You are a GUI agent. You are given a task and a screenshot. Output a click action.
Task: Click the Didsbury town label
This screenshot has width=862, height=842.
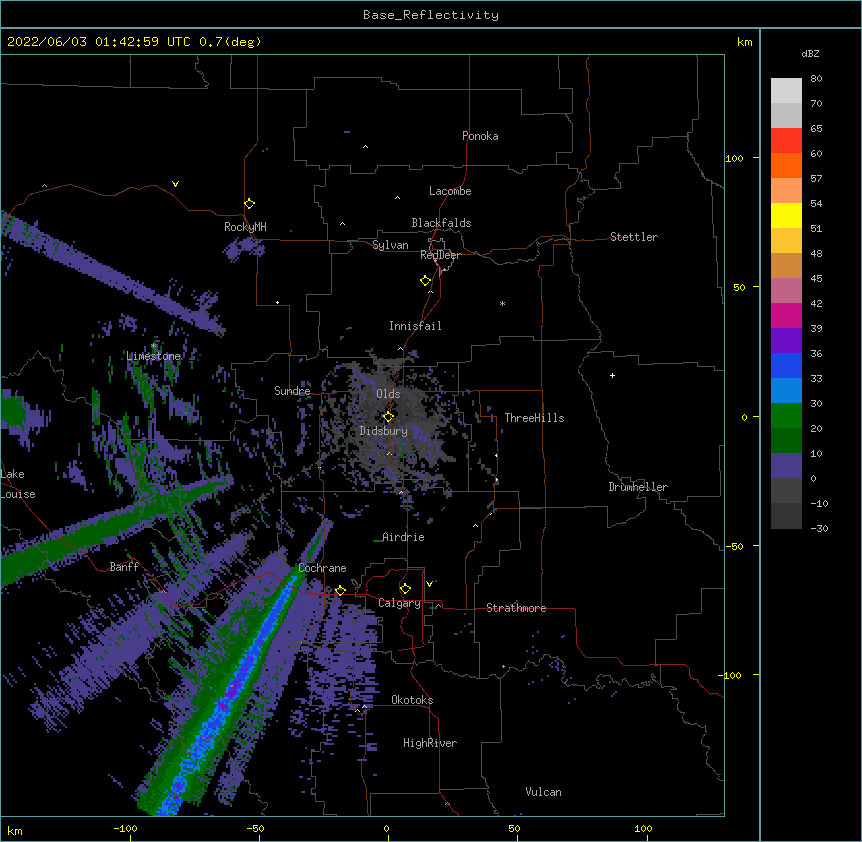[x=384, y=431]
